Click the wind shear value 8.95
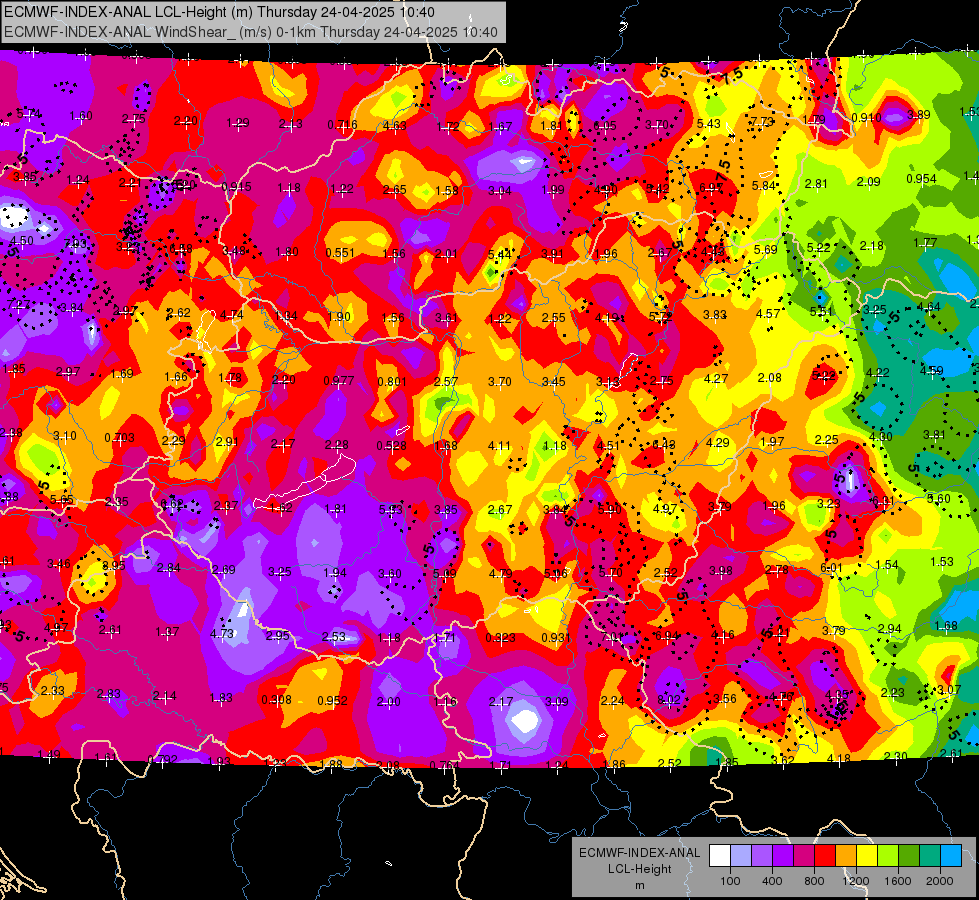Screen dimensions: 979x900 click(114, 565)
